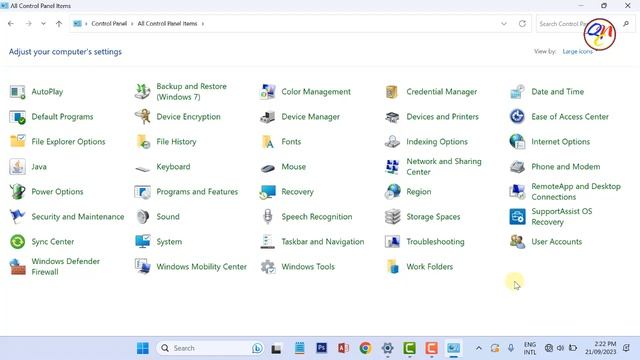The image size is (640, 360).
Task: Click the Forward navigation arrow
Action: point(28,24)
